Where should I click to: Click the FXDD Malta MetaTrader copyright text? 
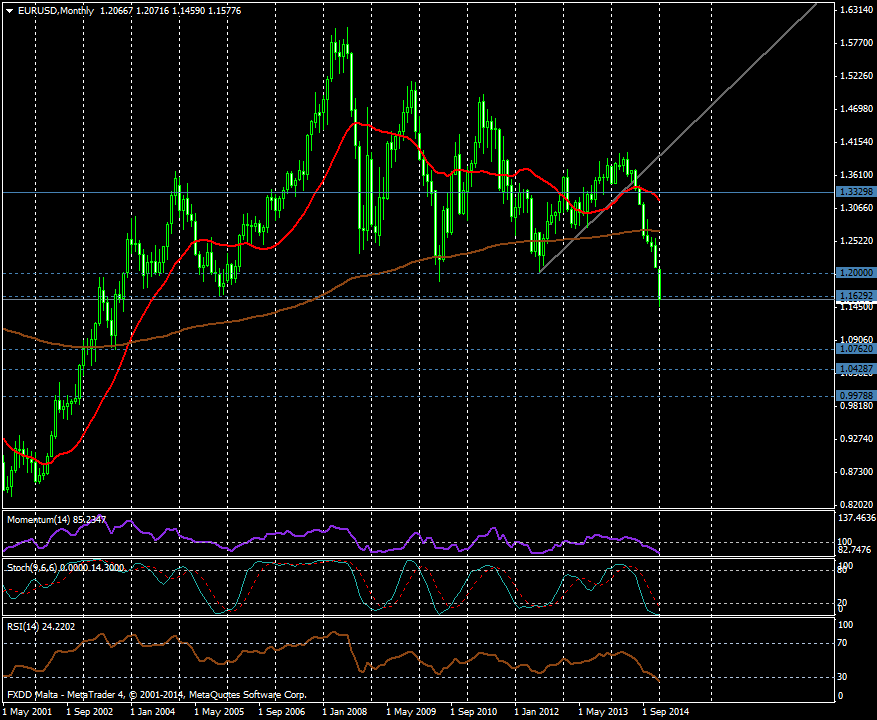tap(157, 694)
